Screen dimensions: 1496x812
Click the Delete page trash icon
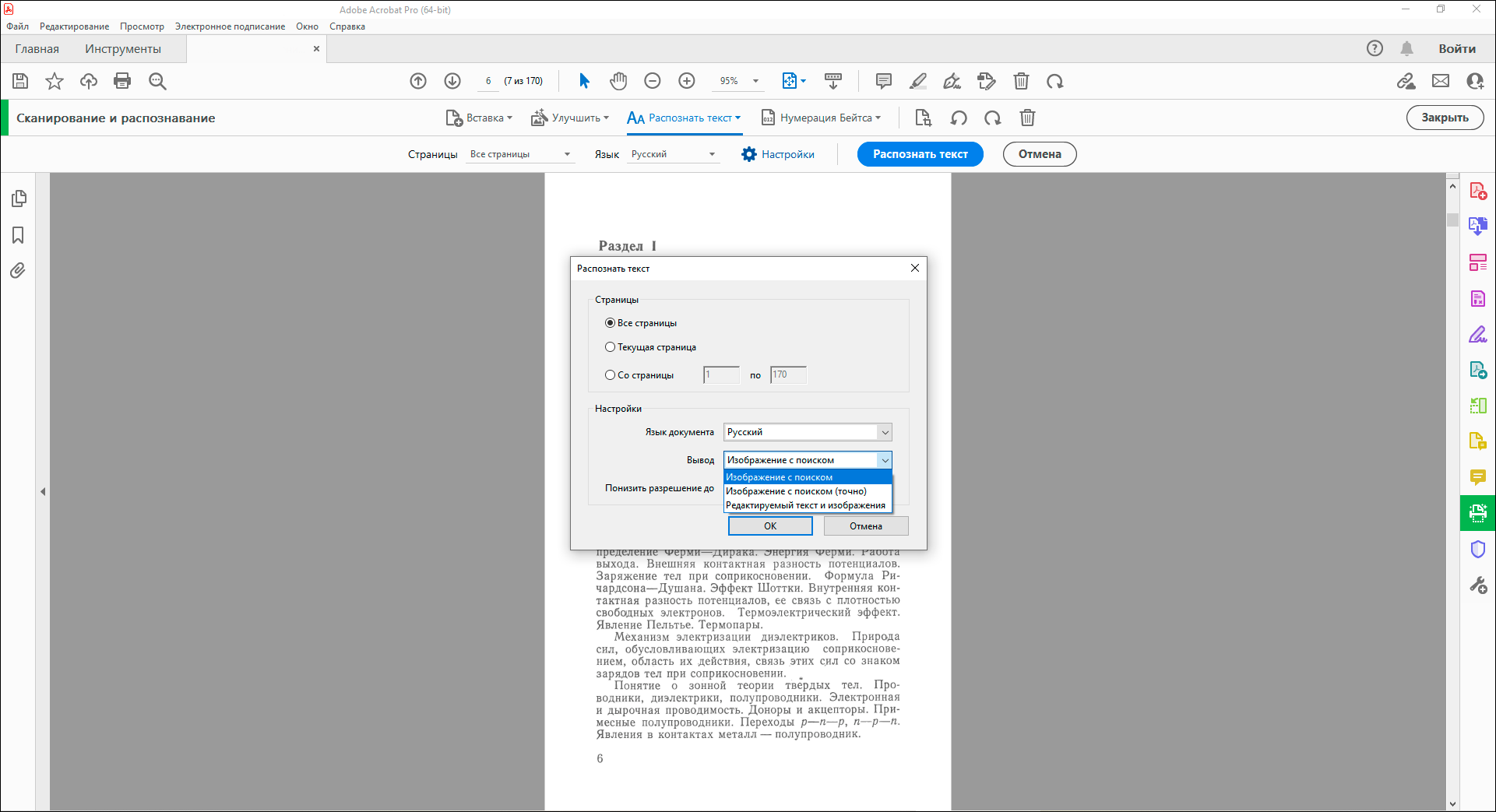click(1021, 81)
